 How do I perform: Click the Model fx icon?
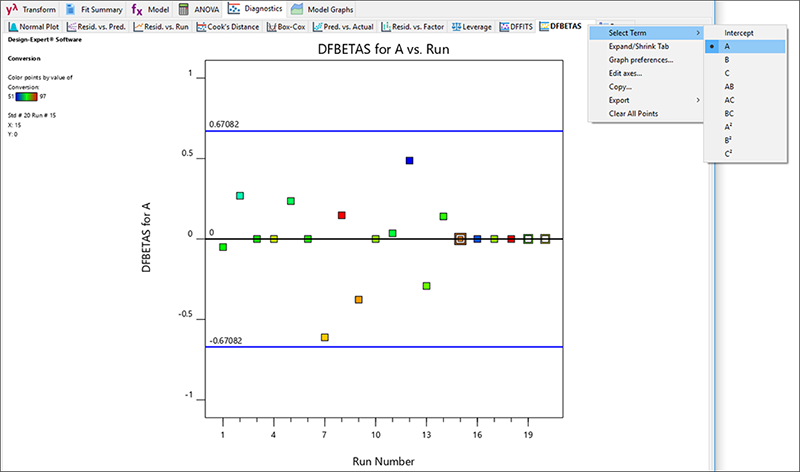137,8
